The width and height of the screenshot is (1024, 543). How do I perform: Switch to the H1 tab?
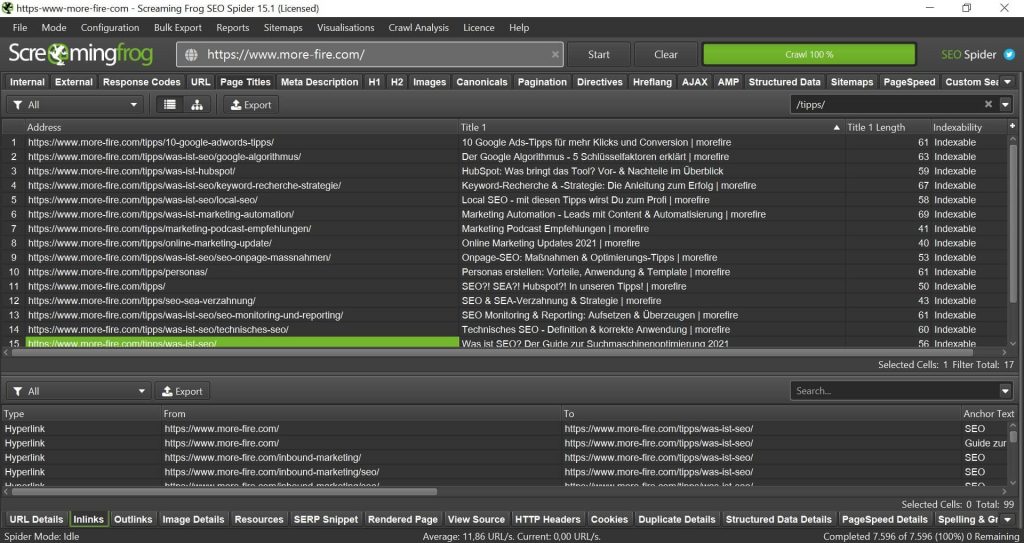coord(374,82)
